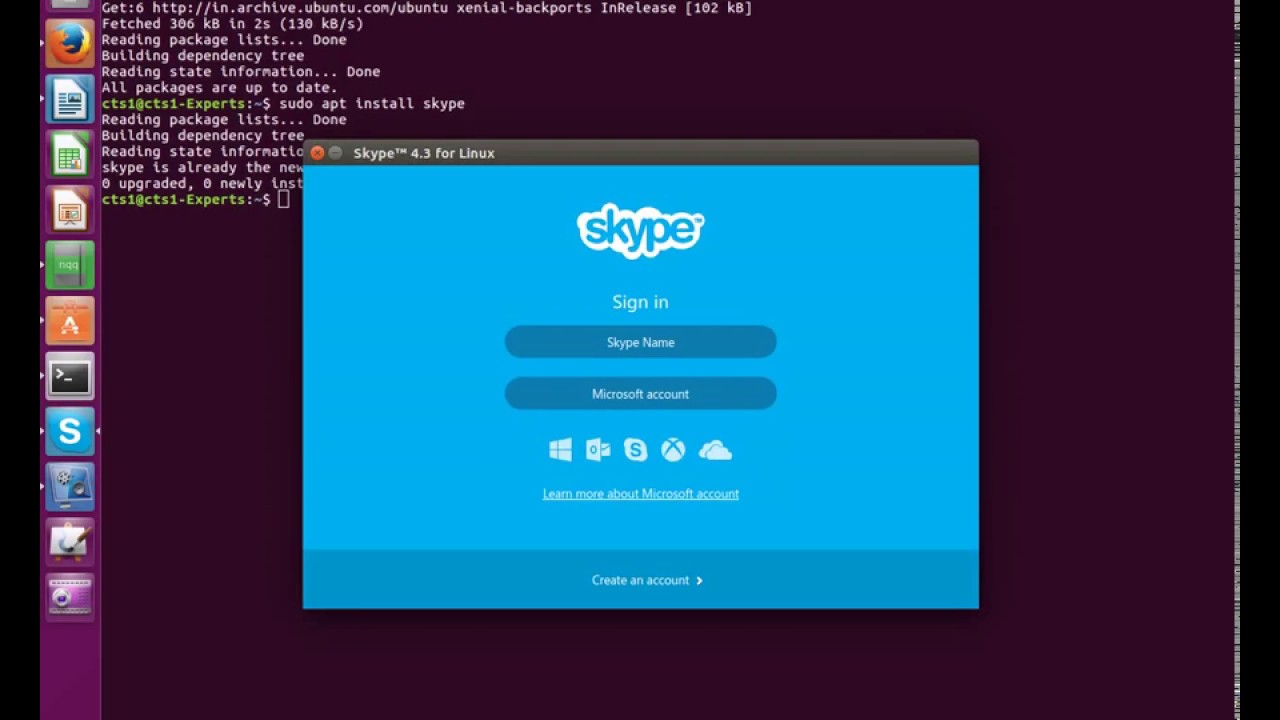Launch LibreOffice Calc from the dock
This screenshot has width=1280, height=720.
tap(70, 155)
